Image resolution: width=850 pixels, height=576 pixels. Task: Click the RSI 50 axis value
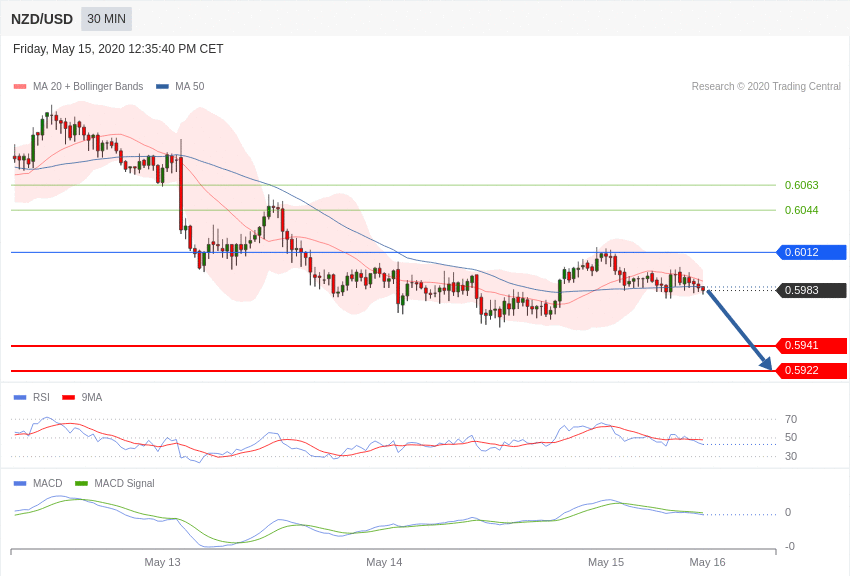(791, 437)
